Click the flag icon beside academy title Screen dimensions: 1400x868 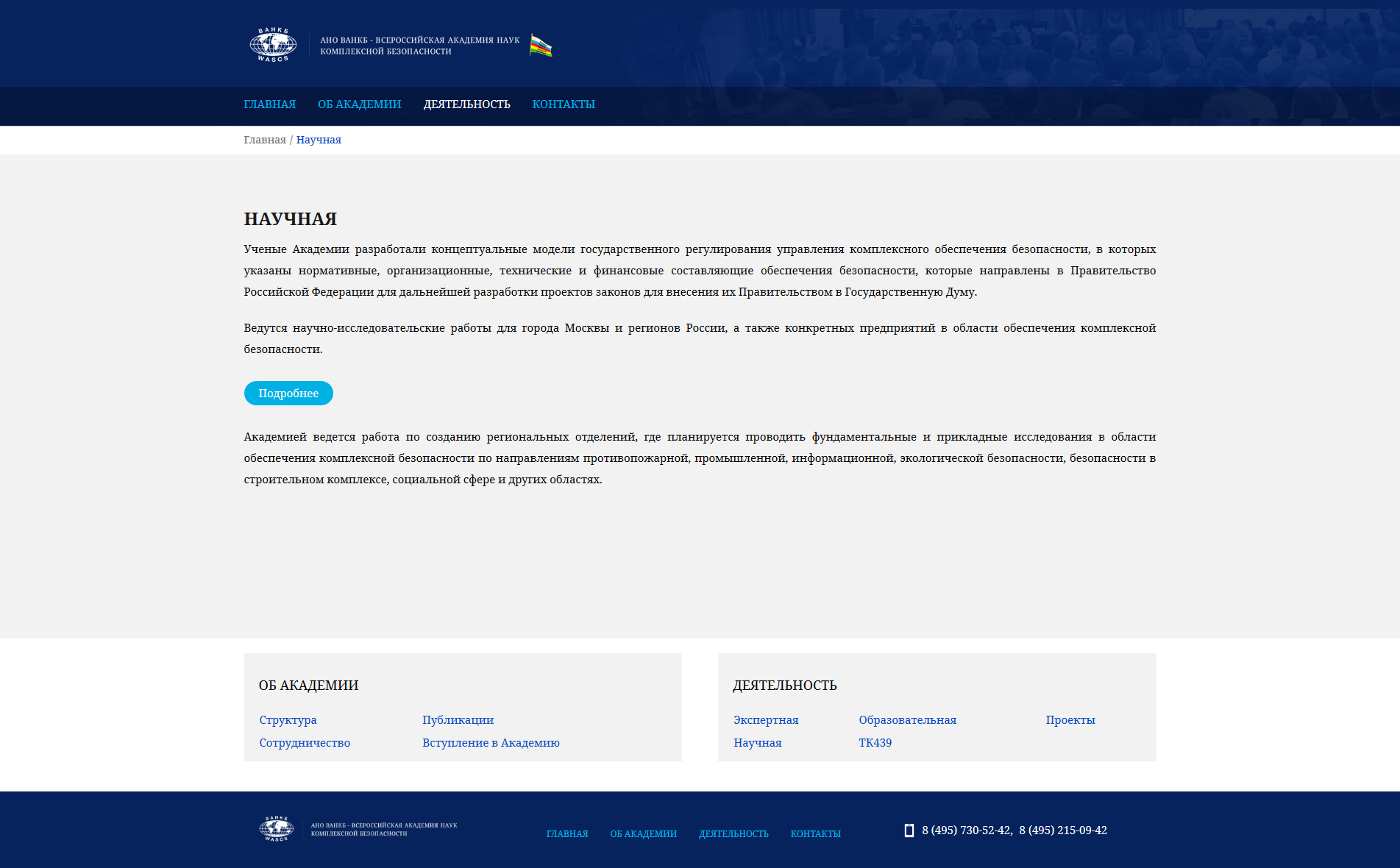coord(541,46)
